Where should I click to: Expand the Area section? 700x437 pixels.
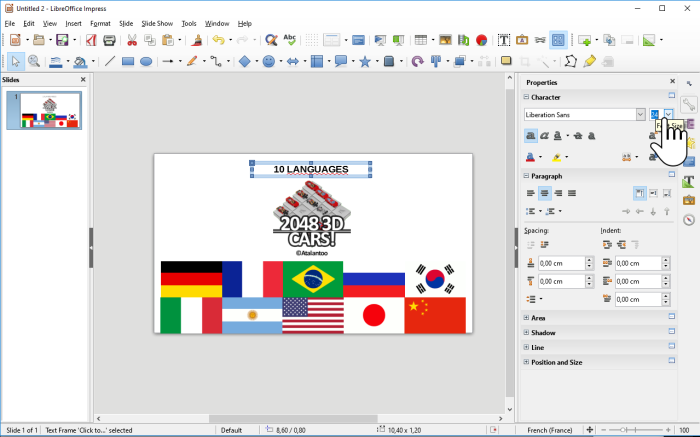pyautogui.click(x=526, y=318)
